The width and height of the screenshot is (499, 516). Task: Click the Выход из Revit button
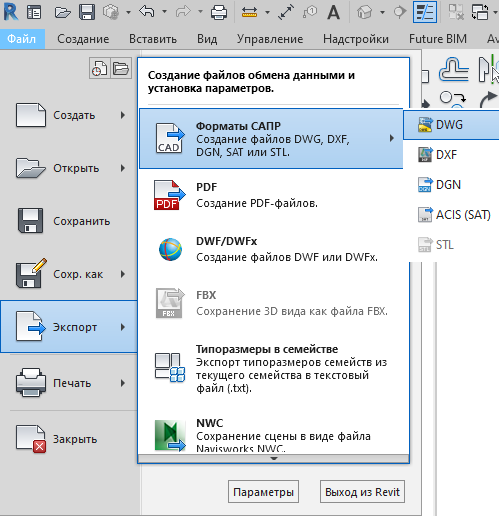coord(362,492)
